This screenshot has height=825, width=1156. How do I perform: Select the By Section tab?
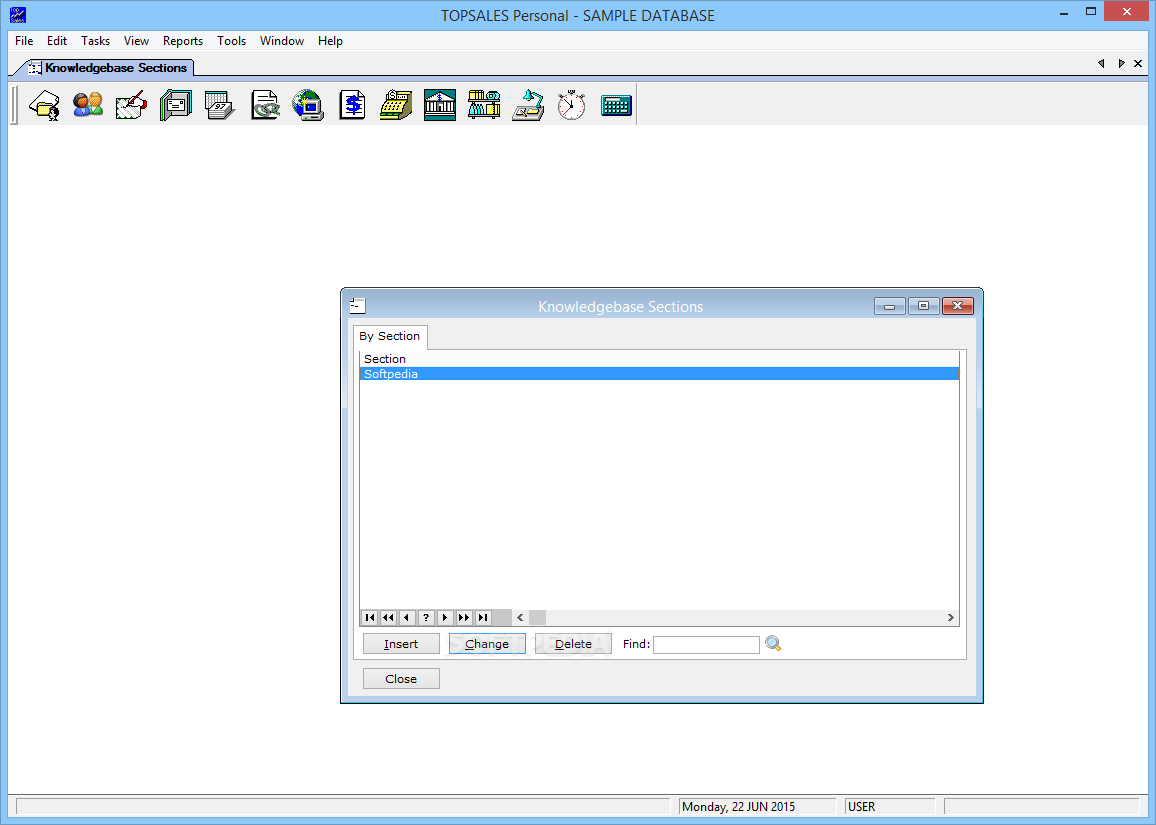[x=389, y=336]
